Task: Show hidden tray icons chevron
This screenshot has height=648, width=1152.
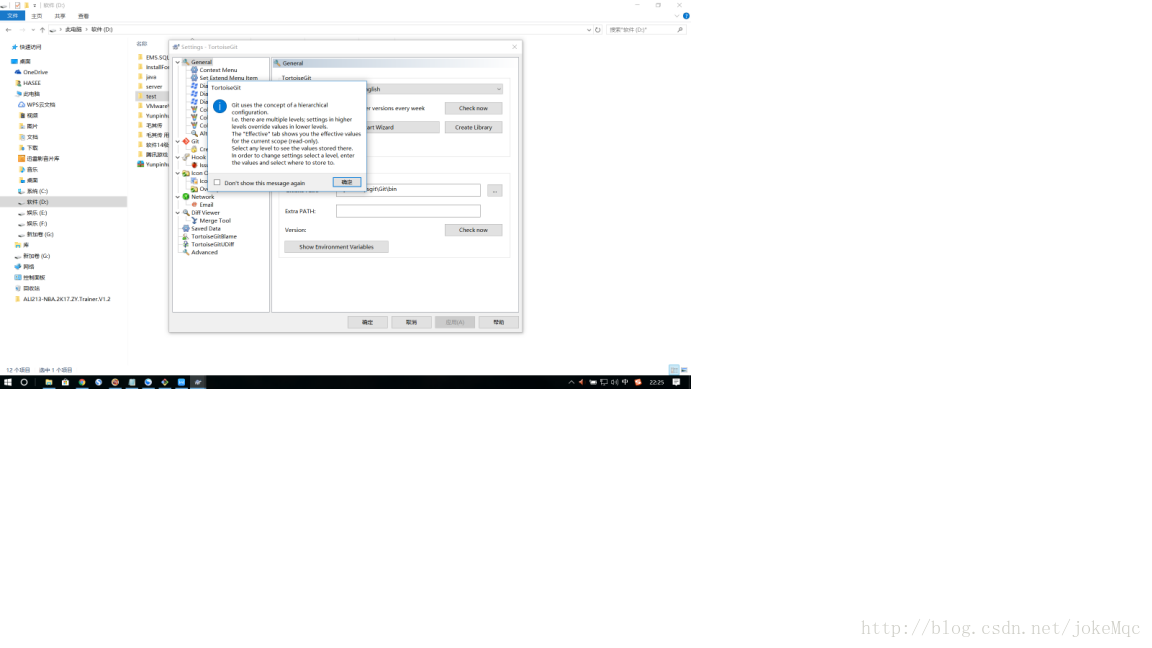Action: point(571,382)
